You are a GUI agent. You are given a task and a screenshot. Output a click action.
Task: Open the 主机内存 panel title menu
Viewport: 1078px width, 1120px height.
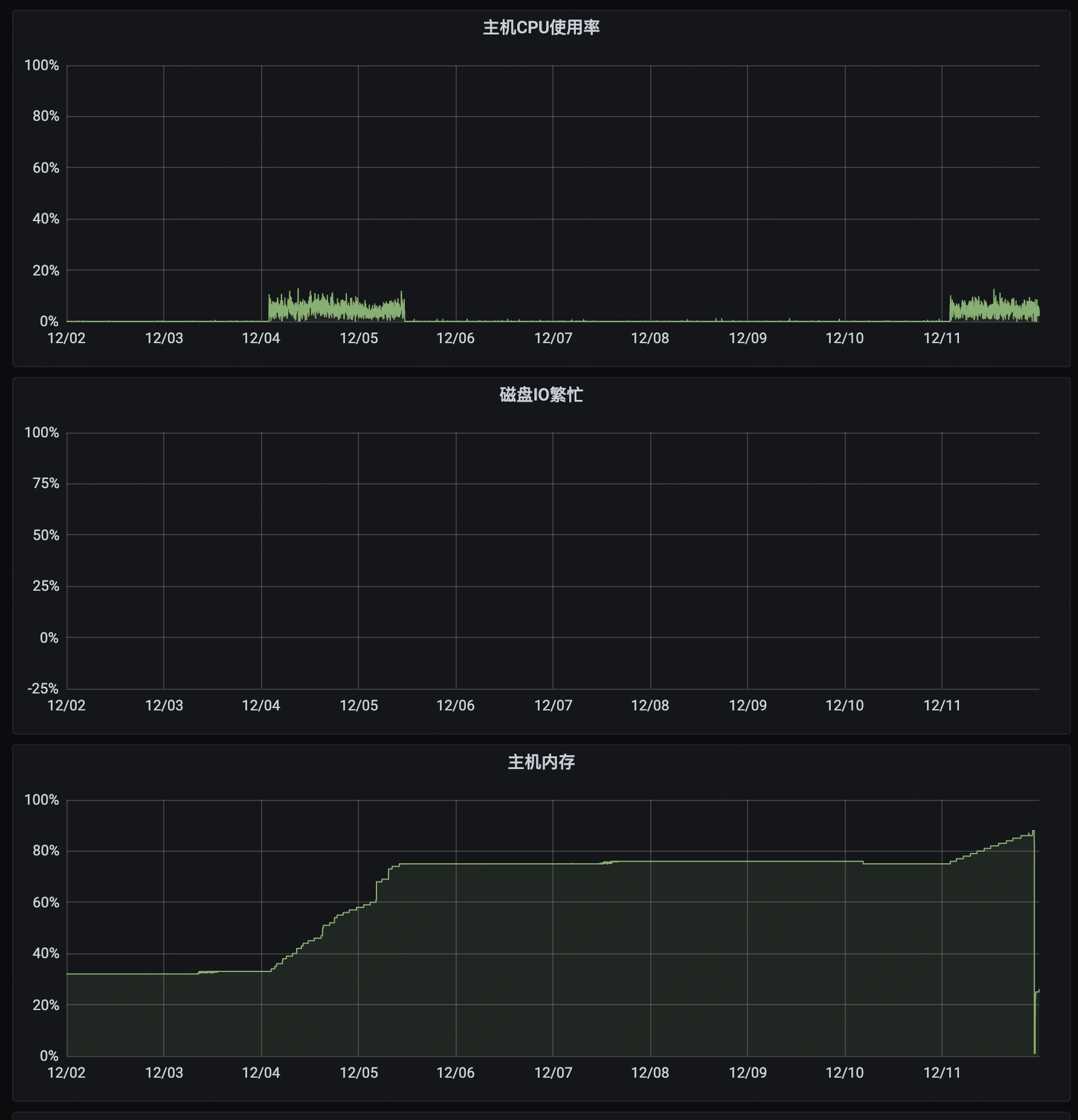[x=541, y=762]
